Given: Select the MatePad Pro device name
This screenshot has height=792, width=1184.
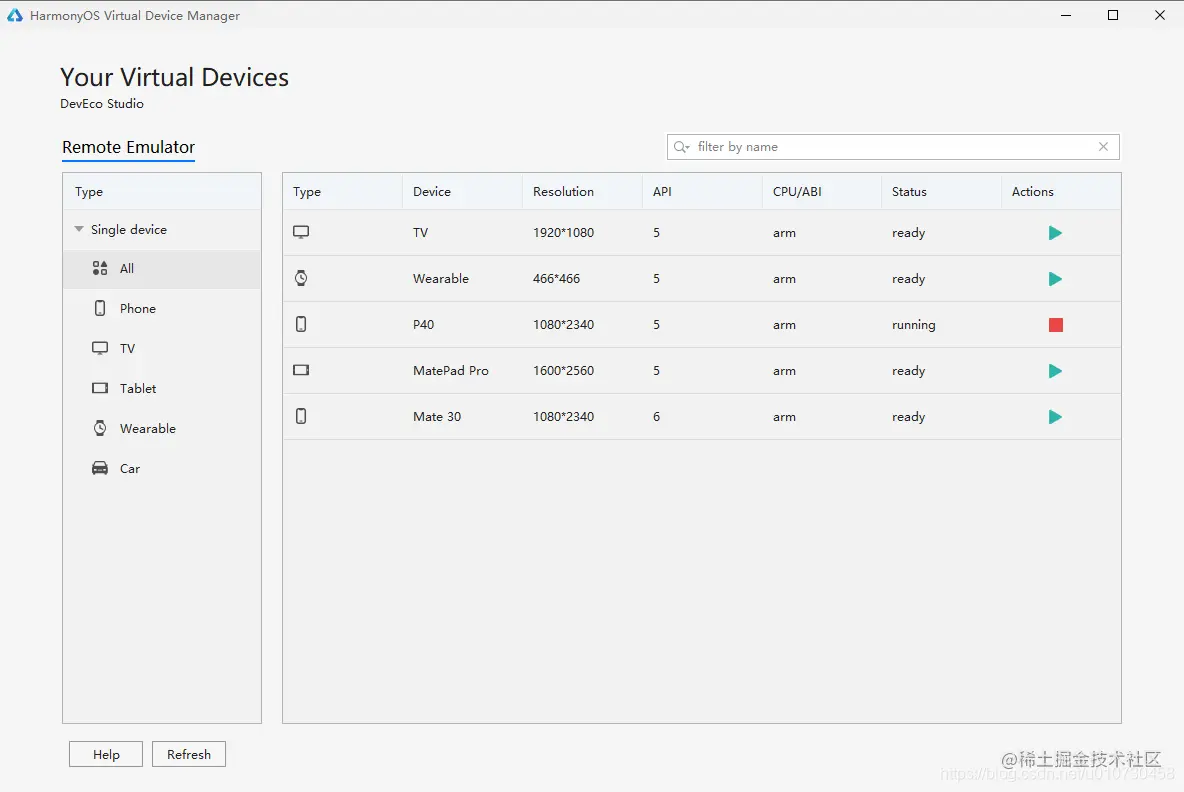Looking at the screenshot, I should tap(451, 371).
